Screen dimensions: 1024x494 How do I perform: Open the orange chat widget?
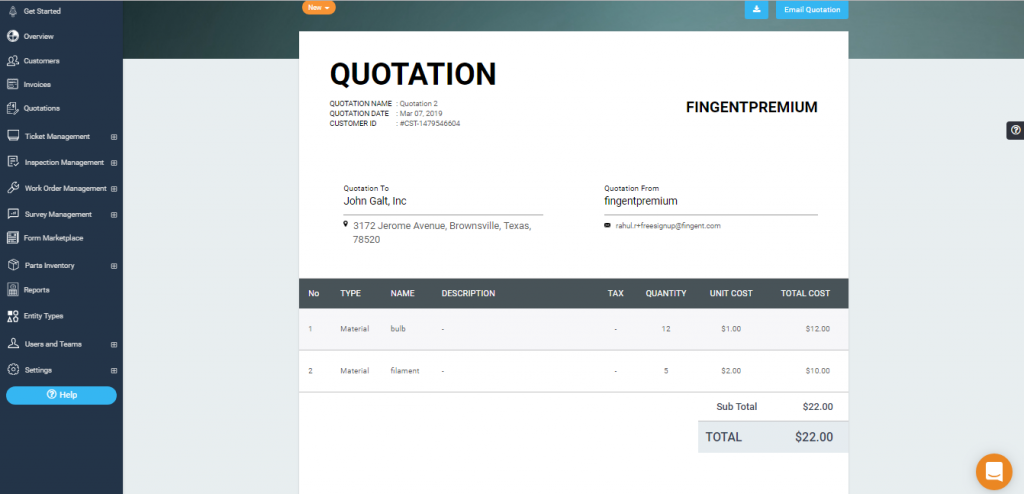pos(994,472)
